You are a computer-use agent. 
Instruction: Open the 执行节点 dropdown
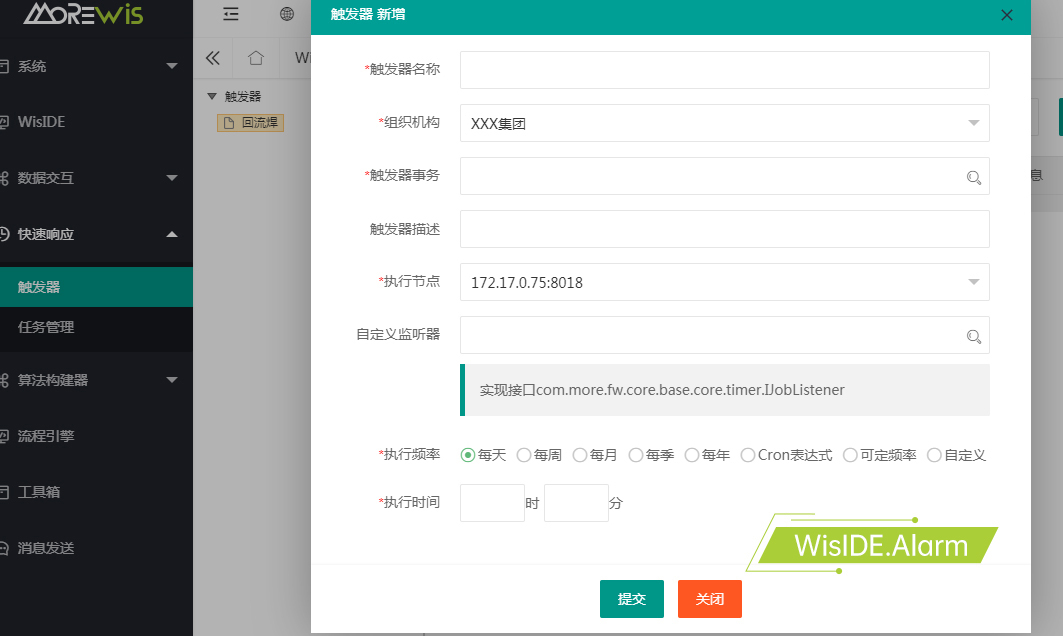point(724,282)
